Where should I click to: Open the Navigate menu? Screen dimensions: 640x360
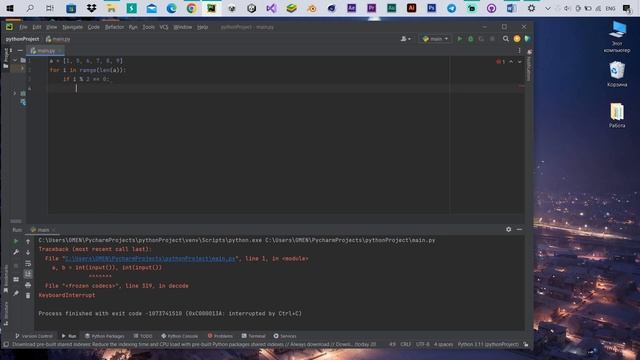72,27
